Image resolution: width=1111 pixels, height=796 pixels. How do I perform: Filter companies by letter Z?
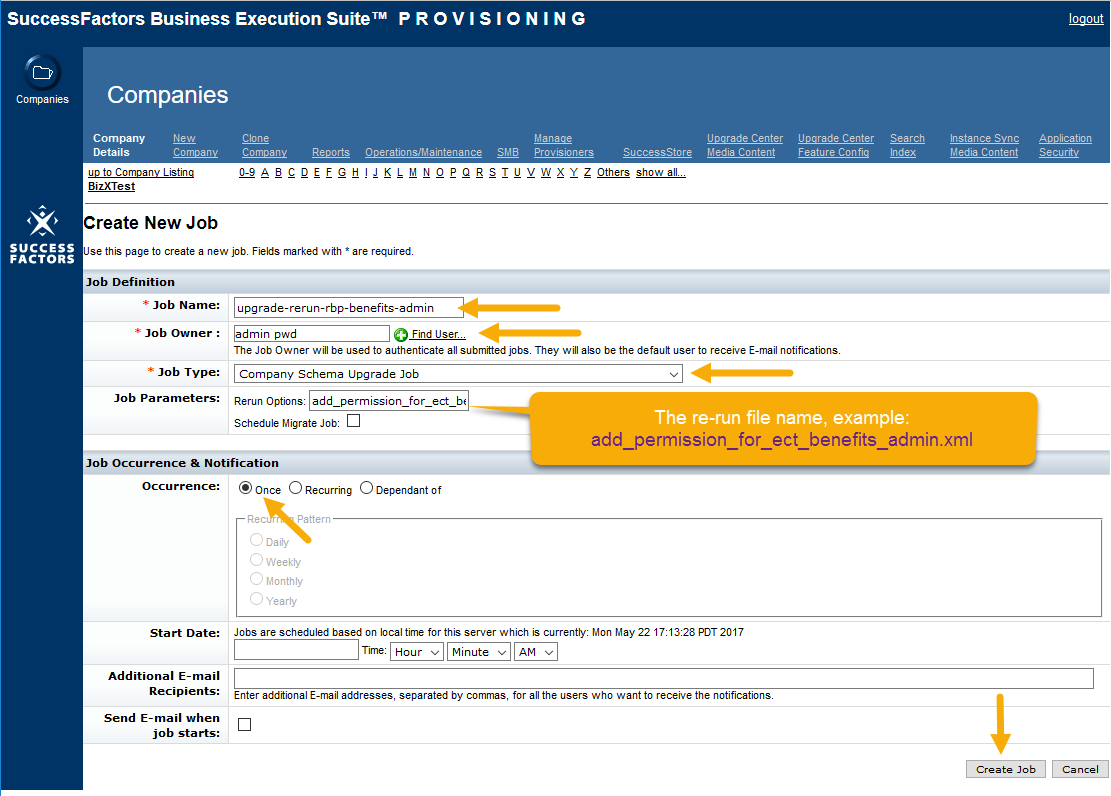click(x=587, y=172)
